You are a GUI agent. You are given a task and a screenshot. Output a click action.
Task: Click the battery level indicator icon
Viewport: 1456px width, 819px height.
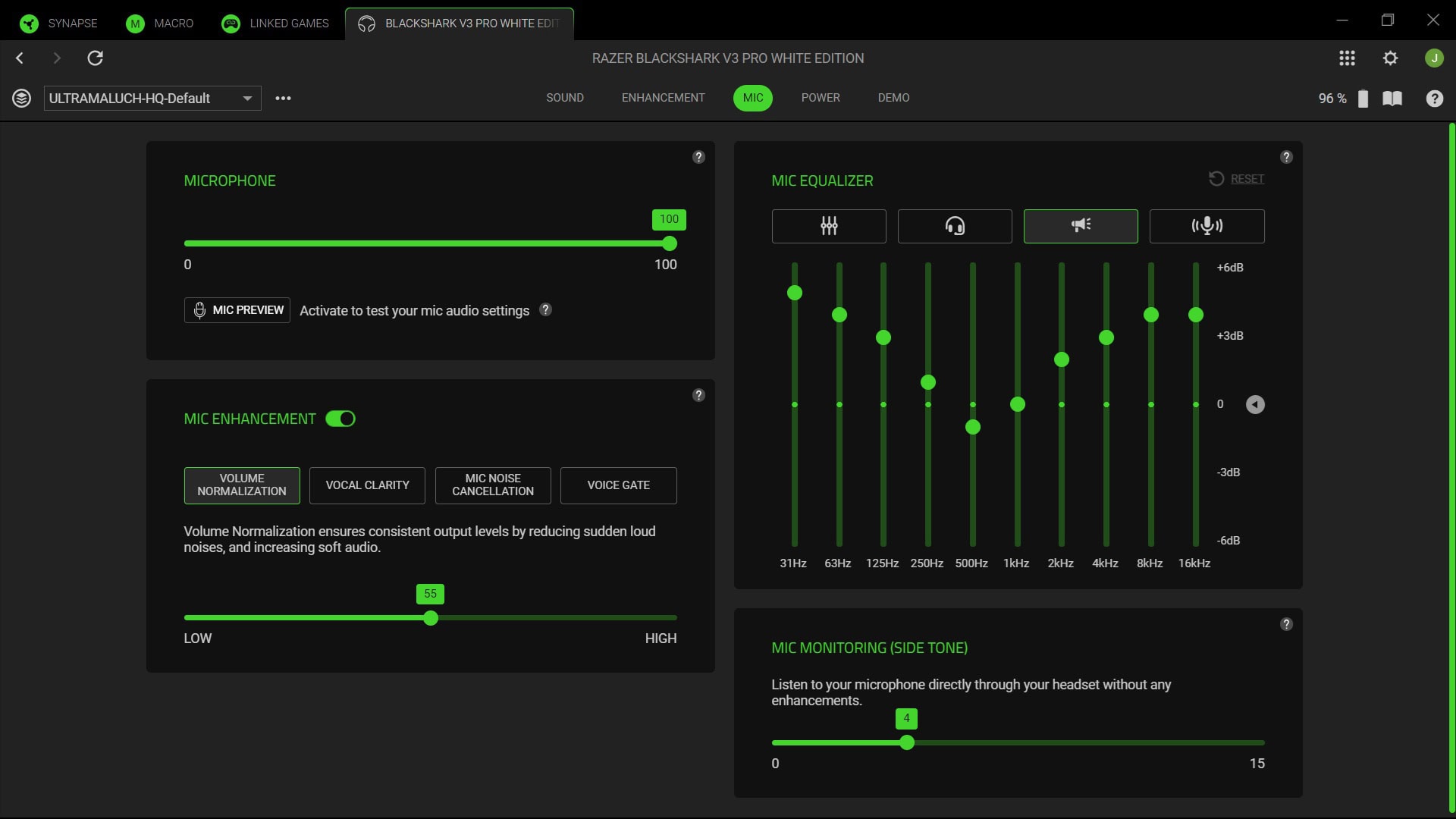(x=1363, y=99)
